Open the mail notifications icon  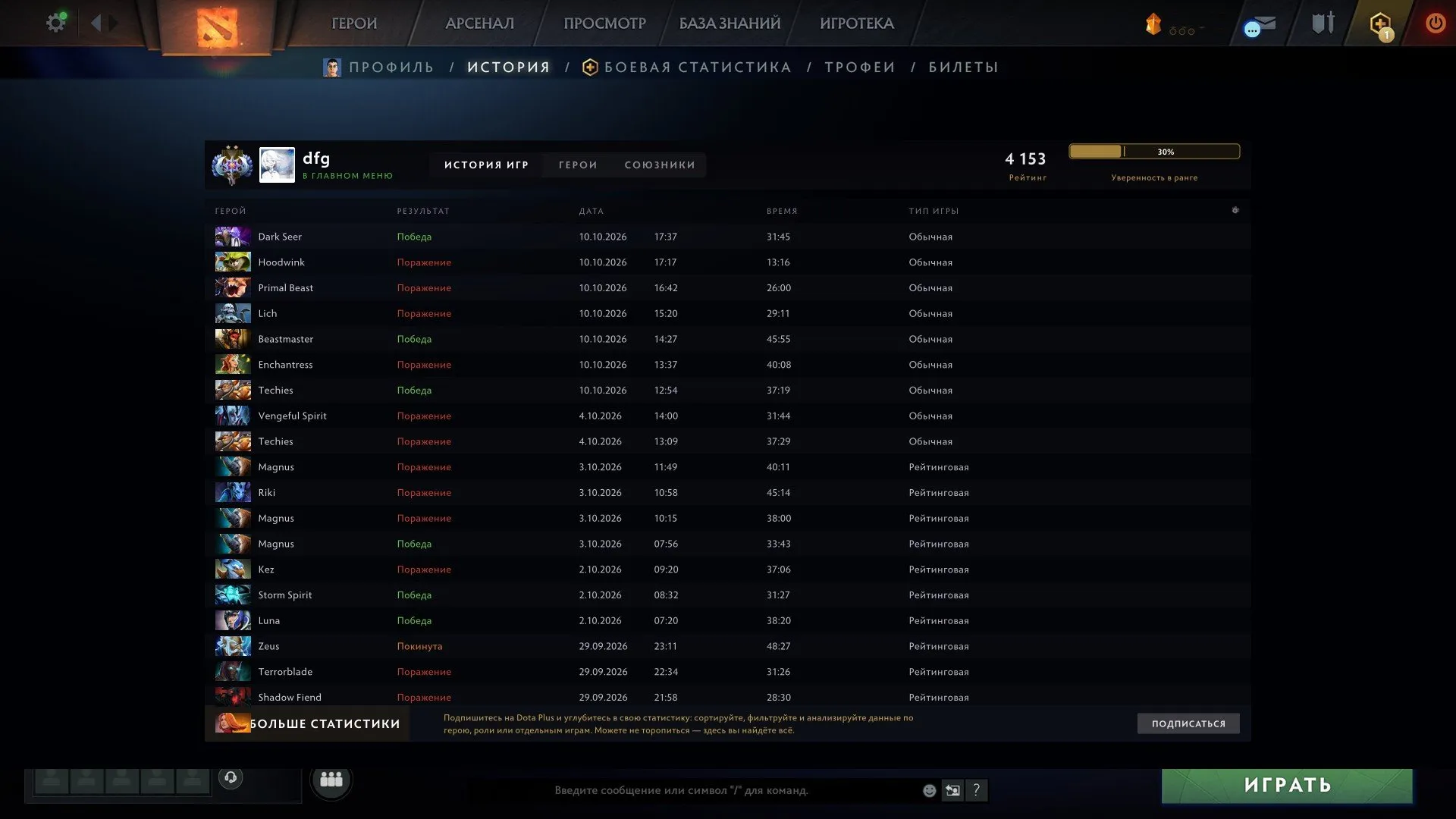tap(1260, 27)
